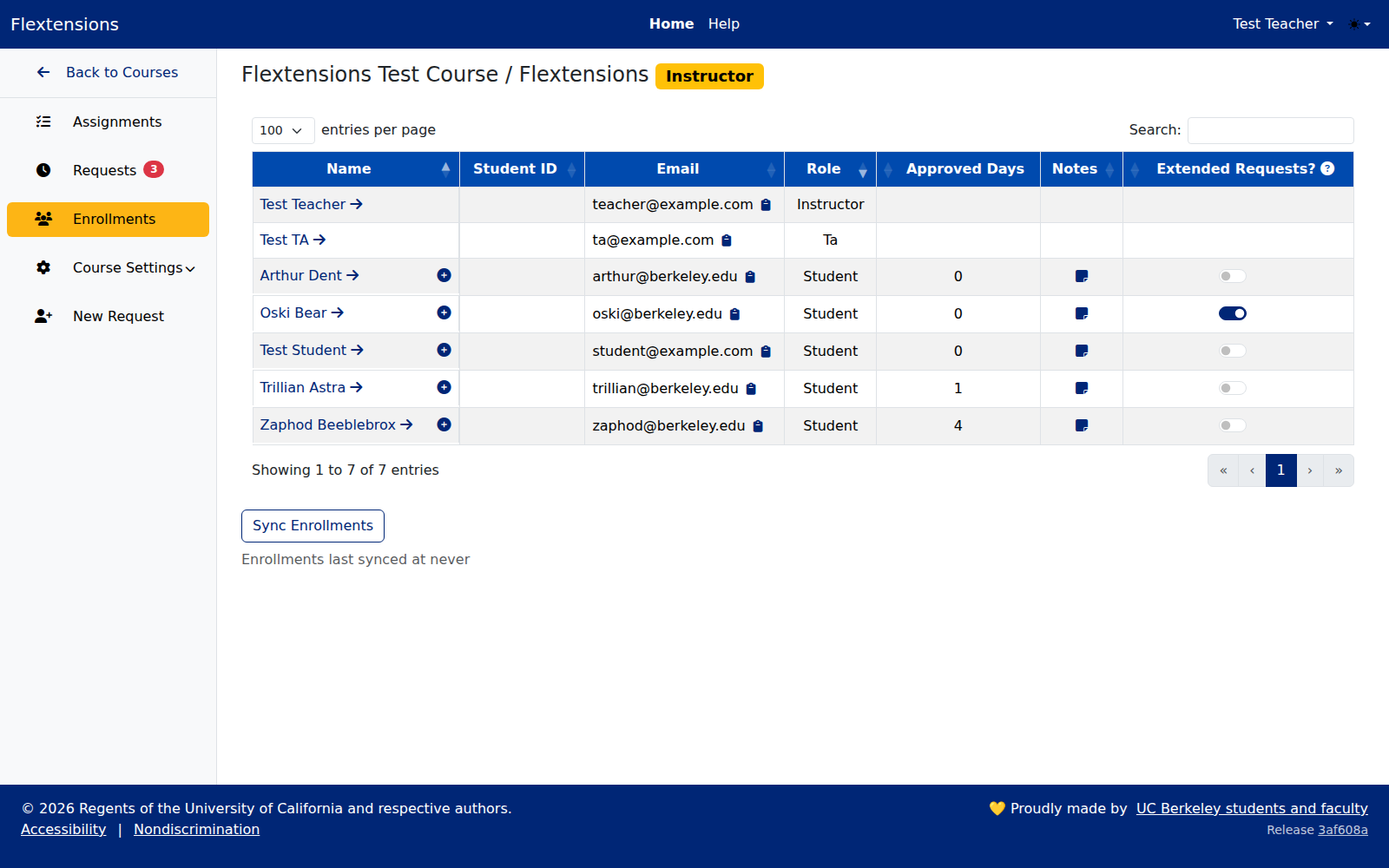The image size is (1389, 868).
Task: Open notes icon for Test Student
Action: click(x=1082, y=351)
